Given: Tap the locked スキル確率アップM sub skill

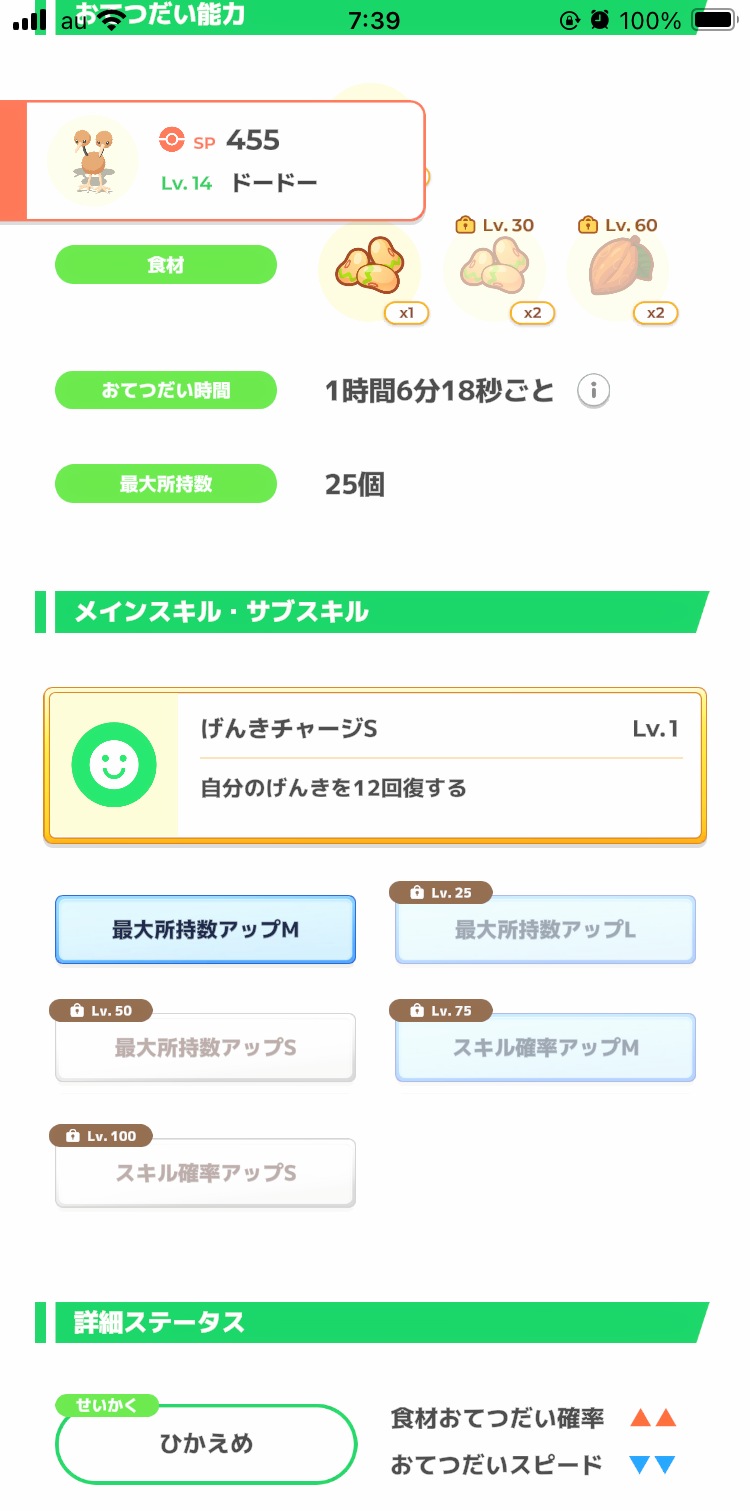Looking at the screenshot, I should pyautogui.click(x=545, y=1048).
